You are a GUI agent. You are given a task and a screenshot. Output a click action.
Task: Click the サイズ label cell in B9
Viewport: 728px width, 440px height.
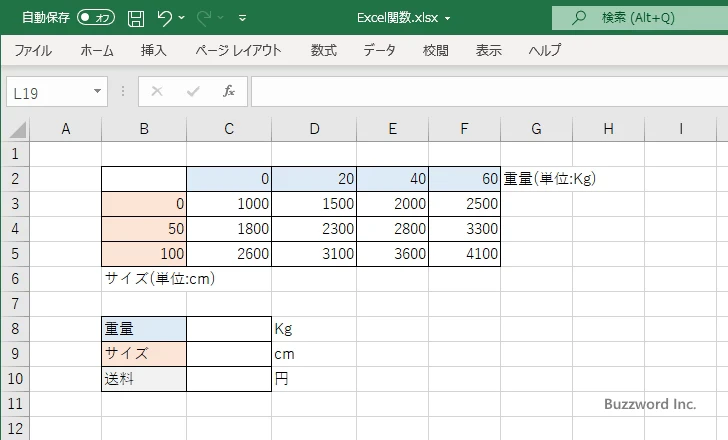[x=144, y=354]
